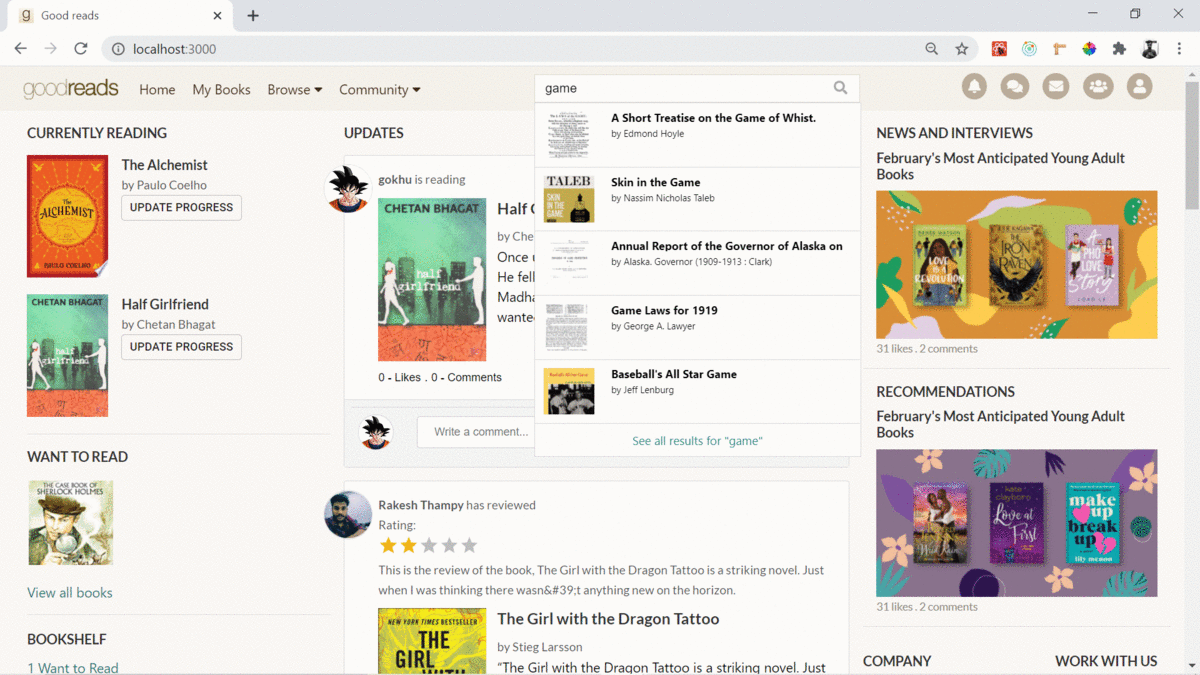This screenshot has height=675, width=1200.
Task: Click the Sherlock Holmes book cover
Action: 70,522
